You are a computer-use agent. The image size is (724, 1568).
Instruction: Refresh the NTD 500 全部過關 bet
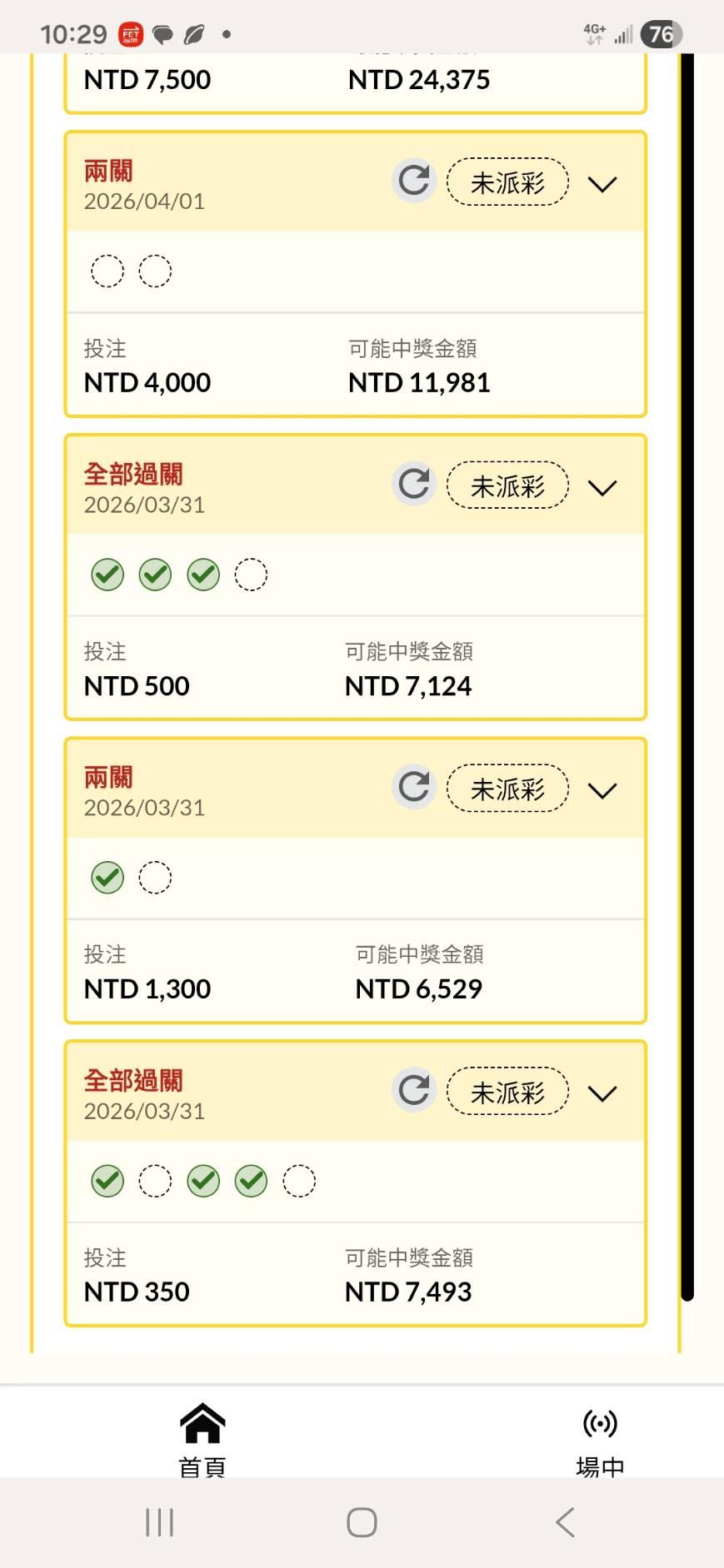click(x=414, y=484)
